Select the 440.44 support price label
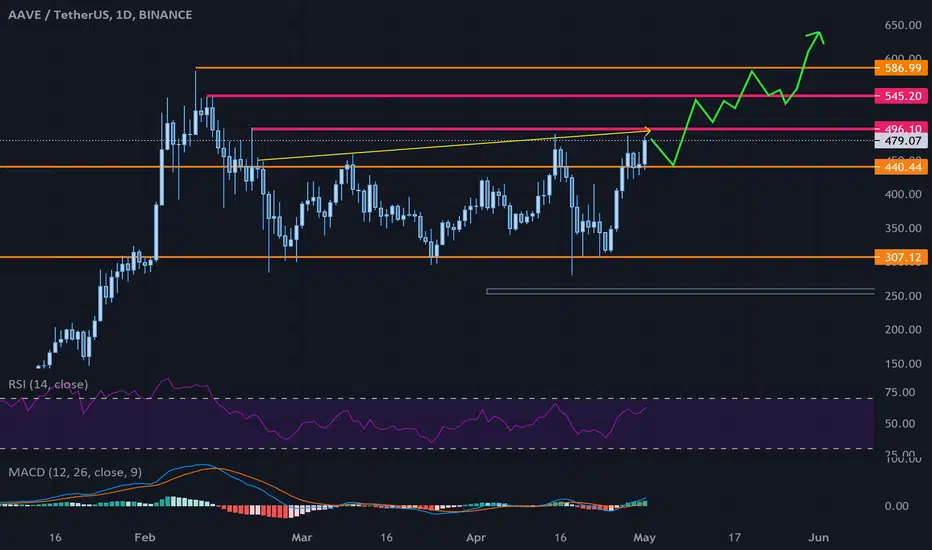932x550 pixels. 901,167
